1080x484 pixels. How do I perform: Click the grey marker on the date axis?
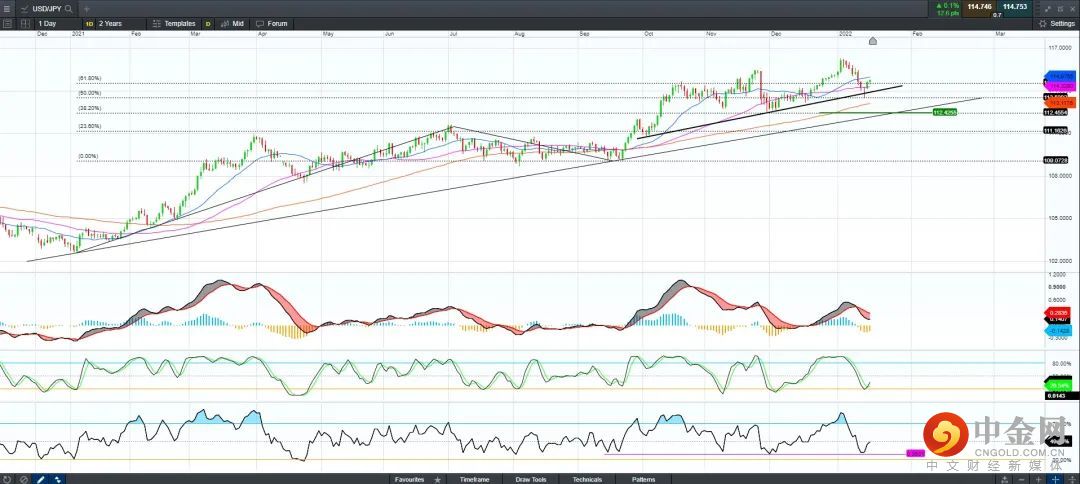pos(873,41)
